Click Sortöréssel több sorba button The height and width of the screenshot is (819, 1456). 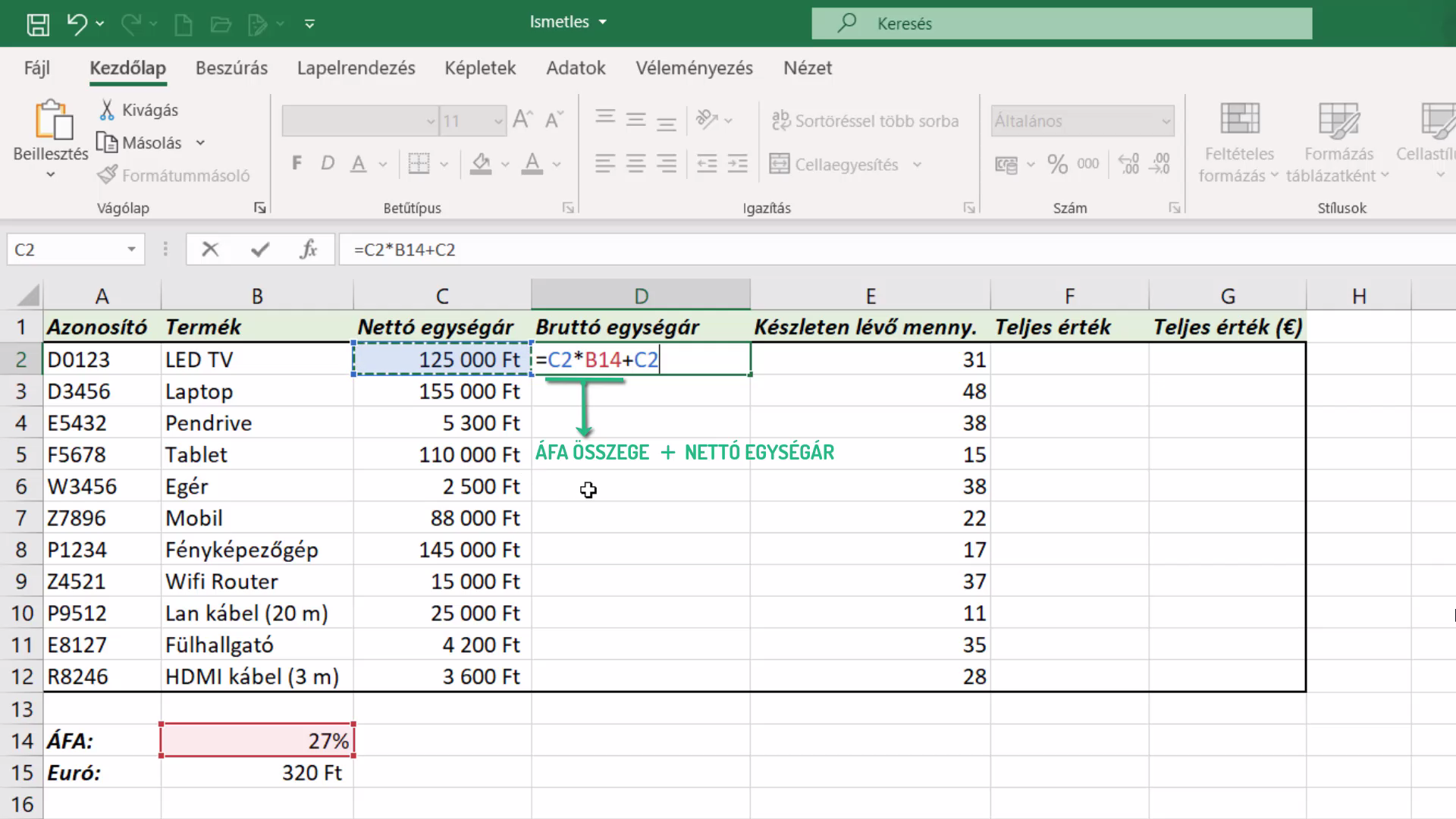pyautogui.click(x=864, y=121)
